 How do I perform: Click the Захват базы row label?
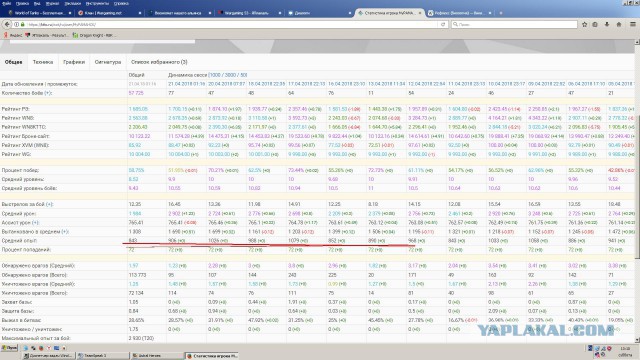pyautogui.click(x=17, y=302)
